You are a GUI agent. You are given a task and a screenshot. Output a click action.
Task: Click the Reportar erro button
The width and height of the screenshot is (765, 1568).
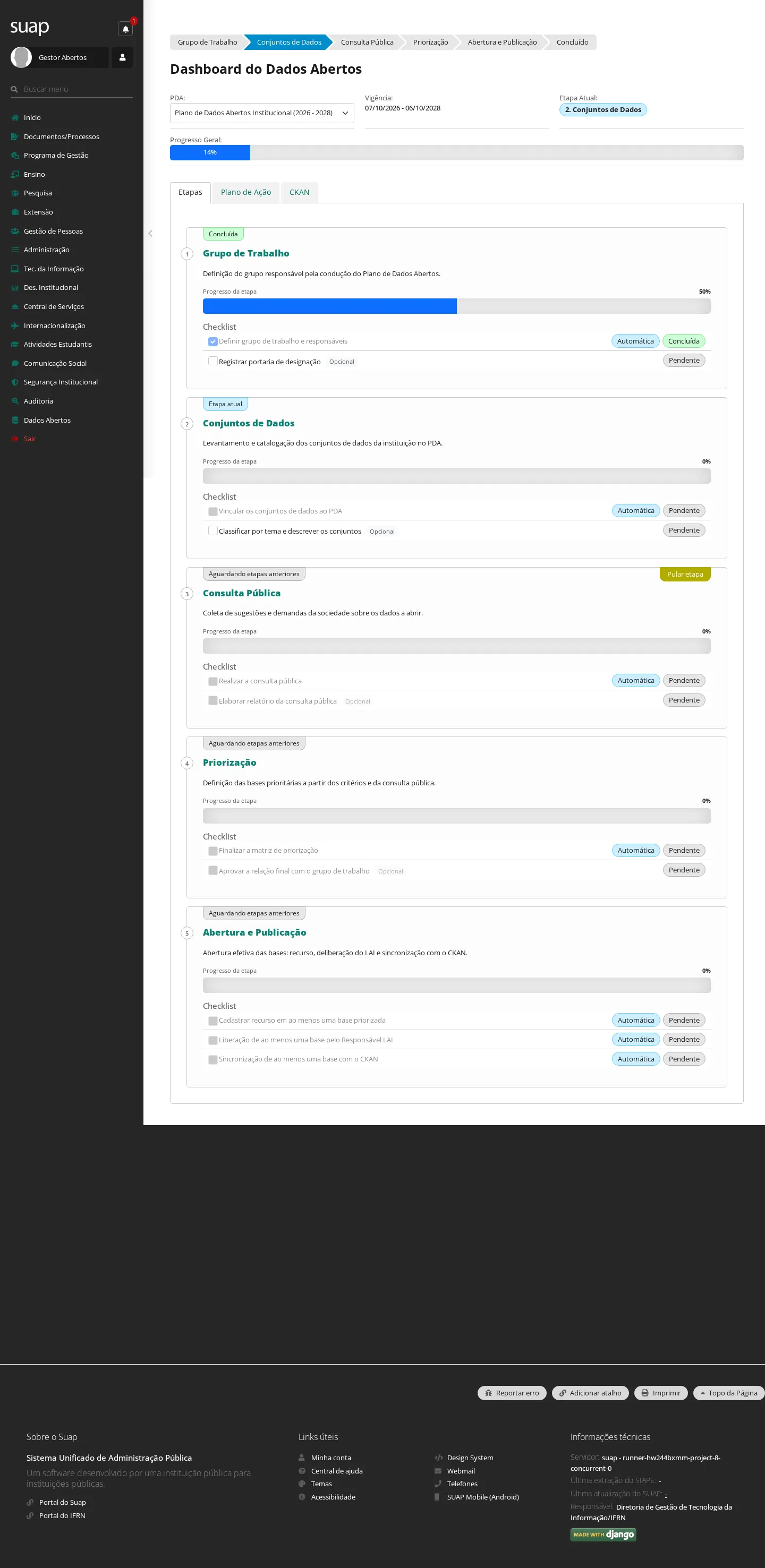click(x=512, y=1393)
